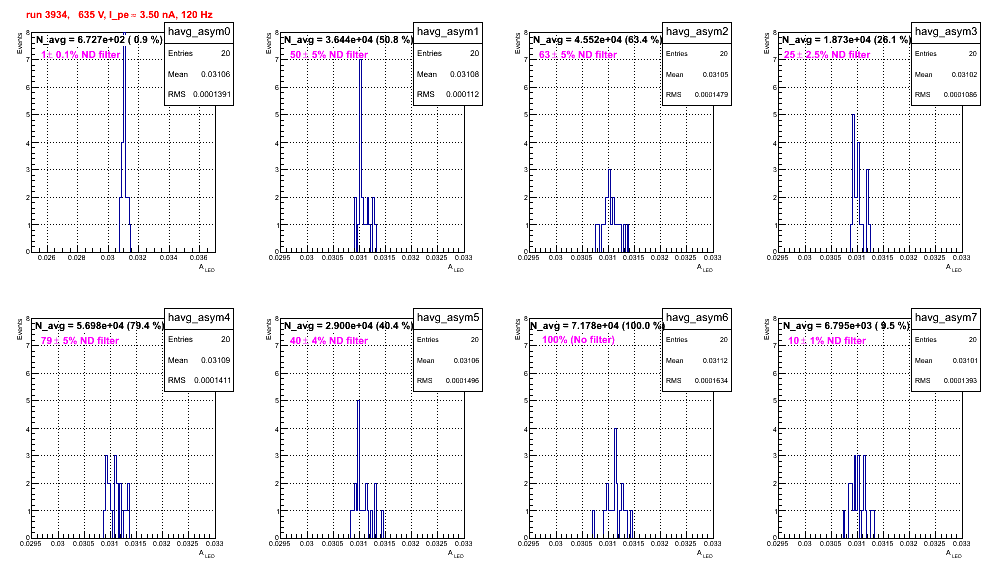Click Mean 0.03112 in havg_asym6 box
The image size is (996, 572).
click(x=697, y=361)
